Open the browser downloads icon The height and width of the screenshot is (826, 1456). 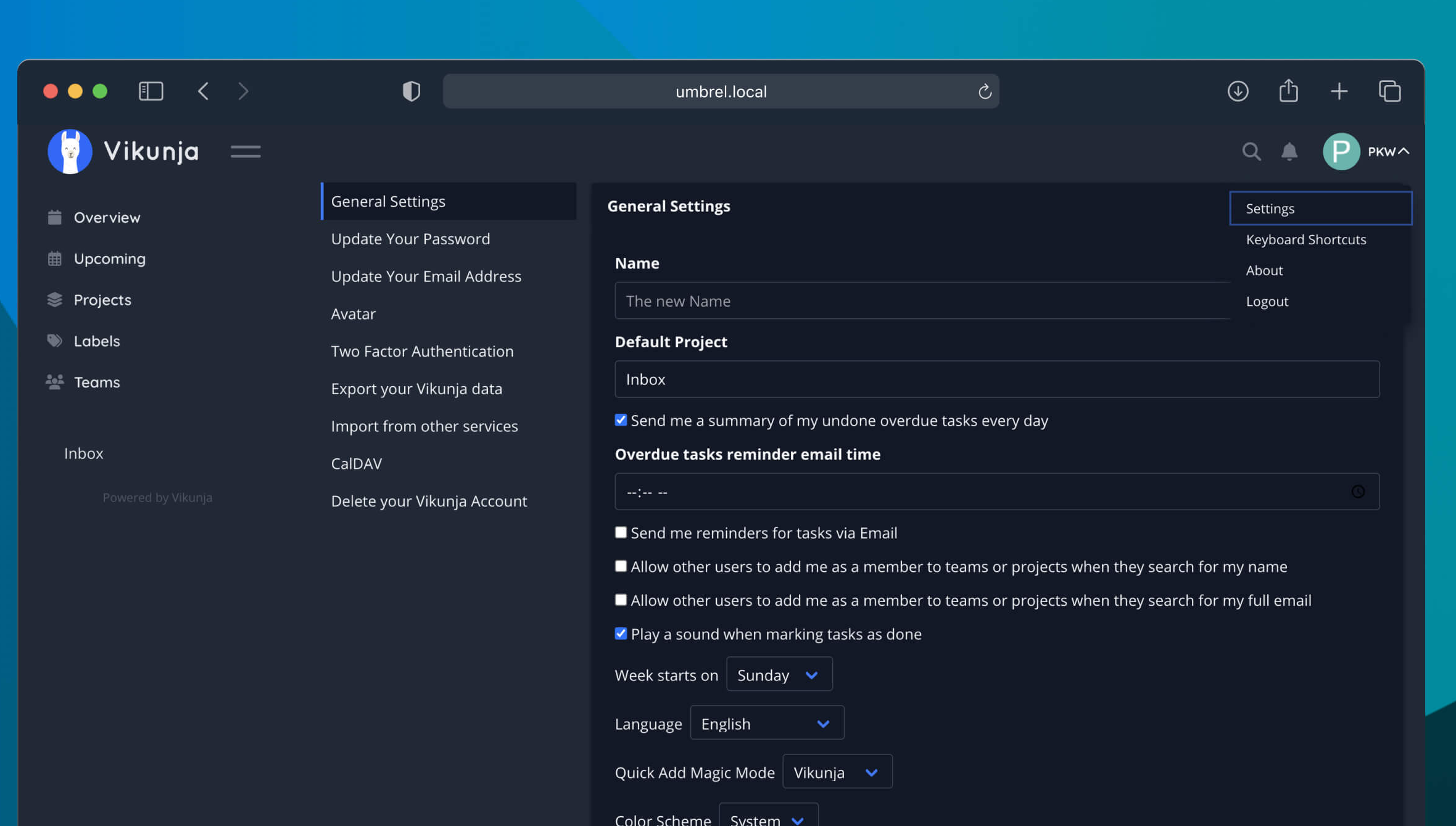[1238, 91]
